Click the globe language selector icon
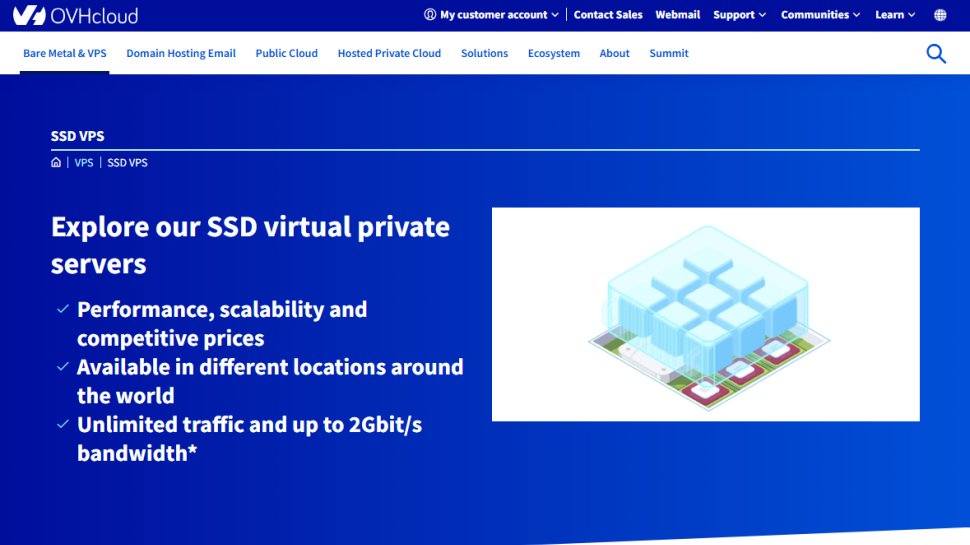Screen dimensions: 970x545 point(940,15)
